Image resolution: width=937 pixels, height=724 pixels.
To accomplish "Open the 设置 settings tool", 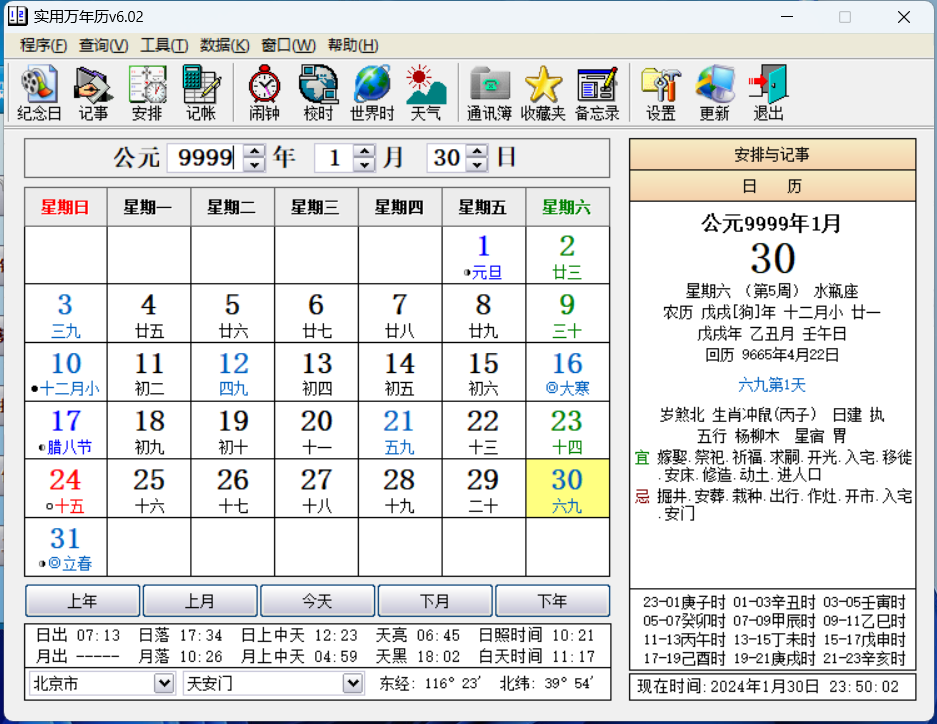I will click(x=660, y=92).
